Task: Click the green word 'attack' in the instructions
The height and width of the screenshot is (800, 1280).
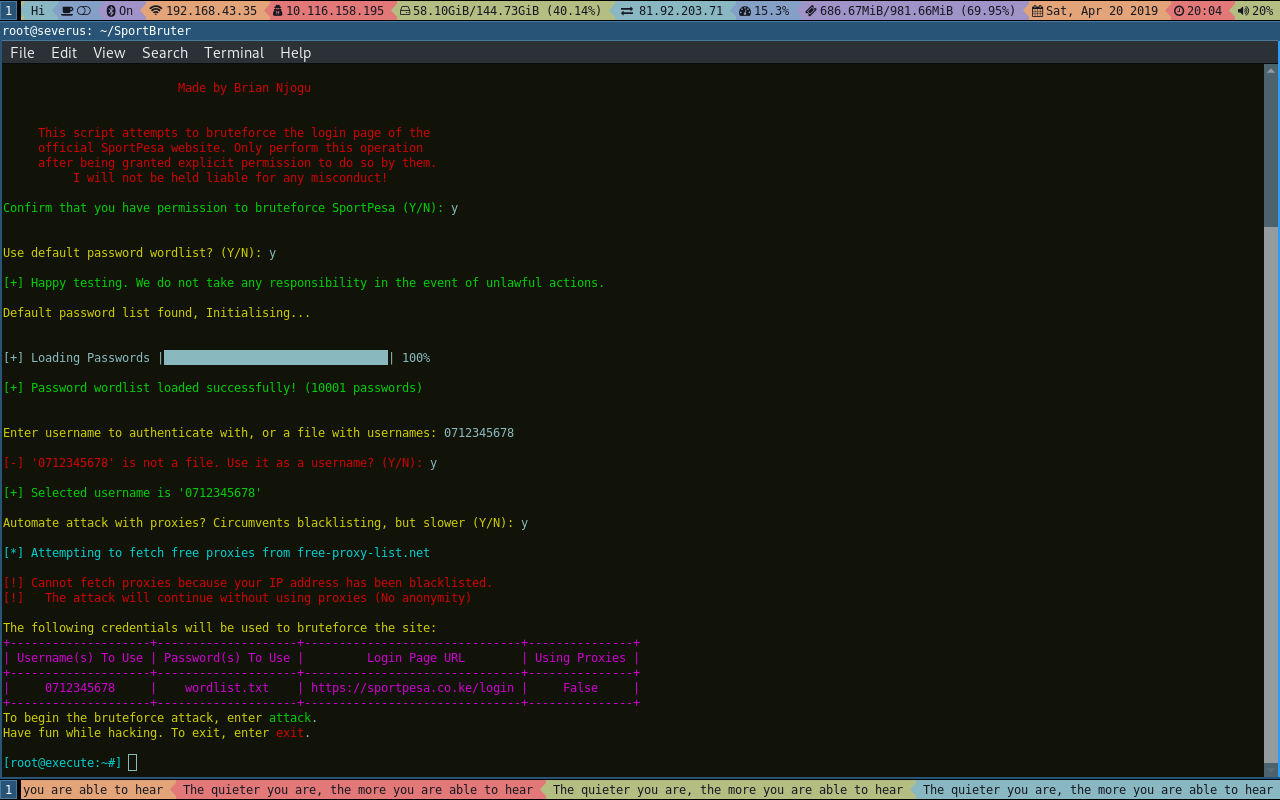Action: pyautogui.click(x=290, y=718)
